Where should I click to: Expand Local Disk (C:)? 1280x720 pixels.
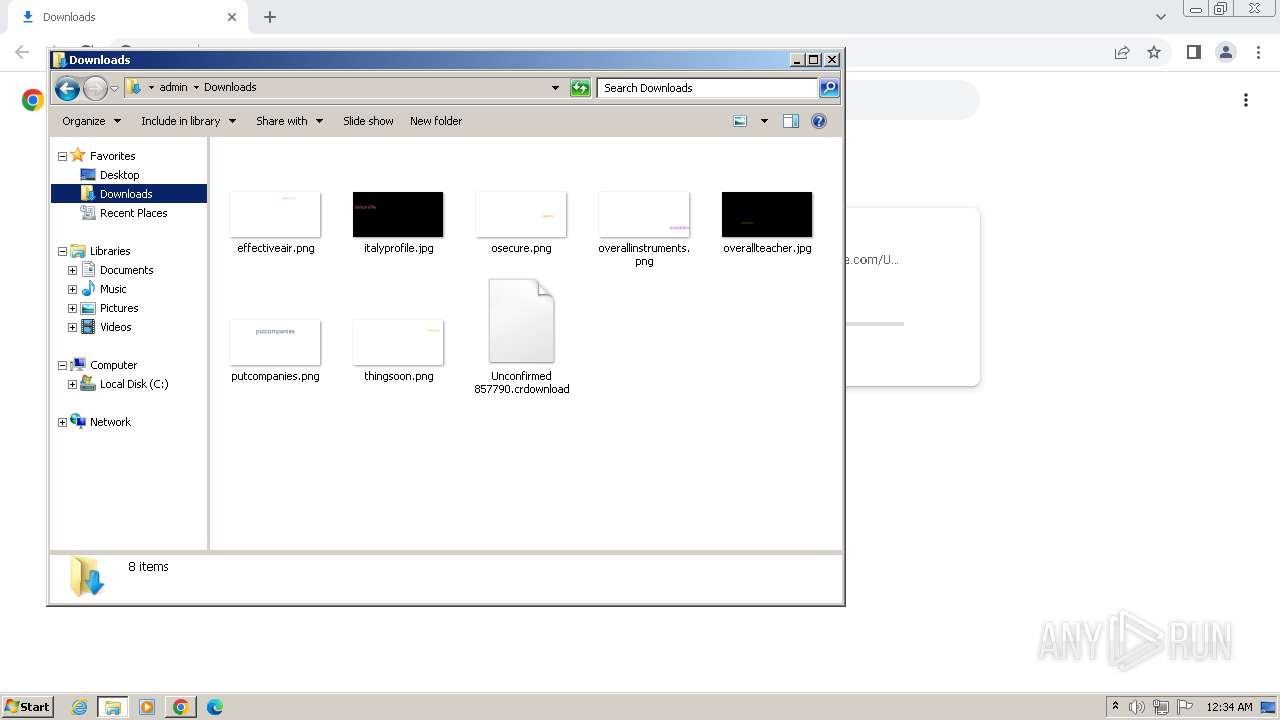tap(72, 384)
